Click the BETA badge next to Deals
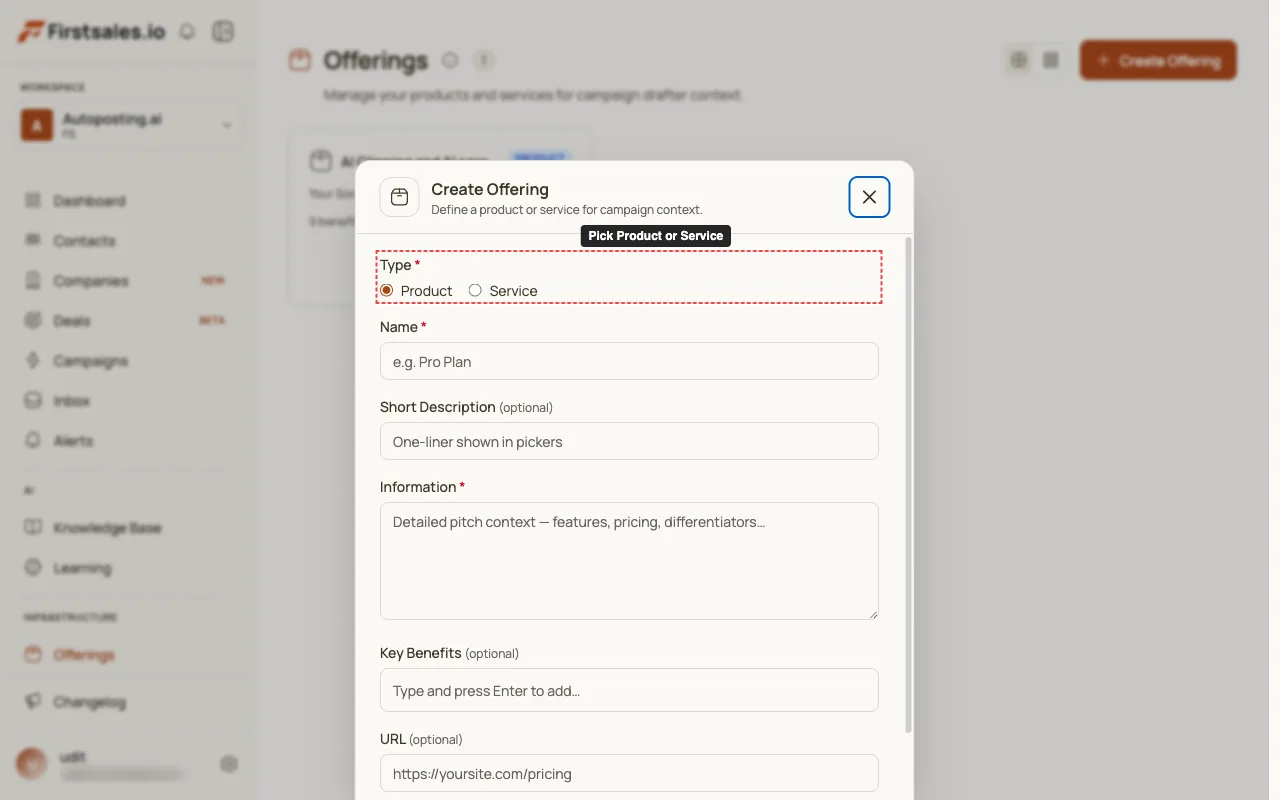This screenshot has width=1280, height=800. coord(212,321)
